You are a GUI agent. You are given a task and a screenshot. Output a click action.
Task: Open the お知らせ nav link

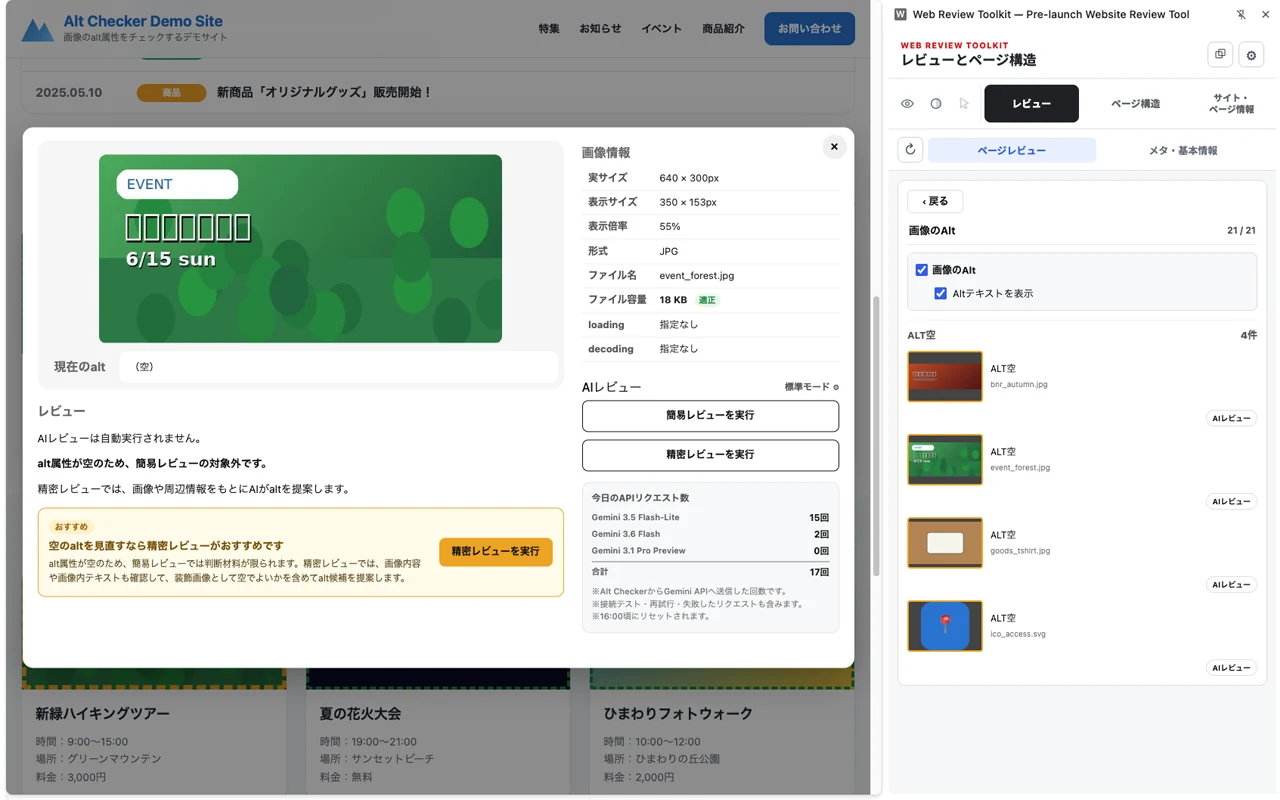pyautogui.click(x=600, y=29)
